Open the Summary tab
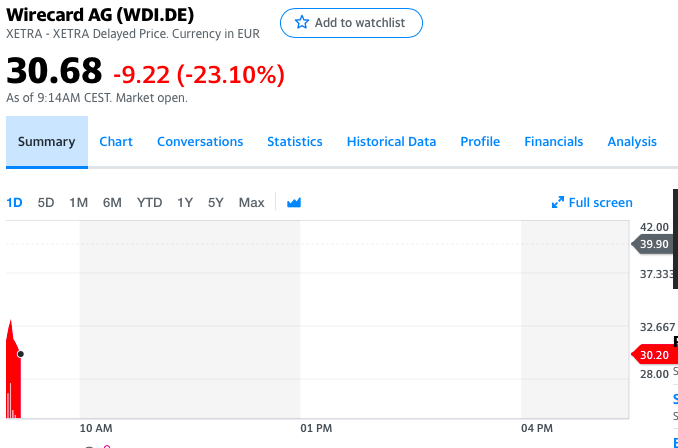This screenshot has height=448, width=678. 47,142
